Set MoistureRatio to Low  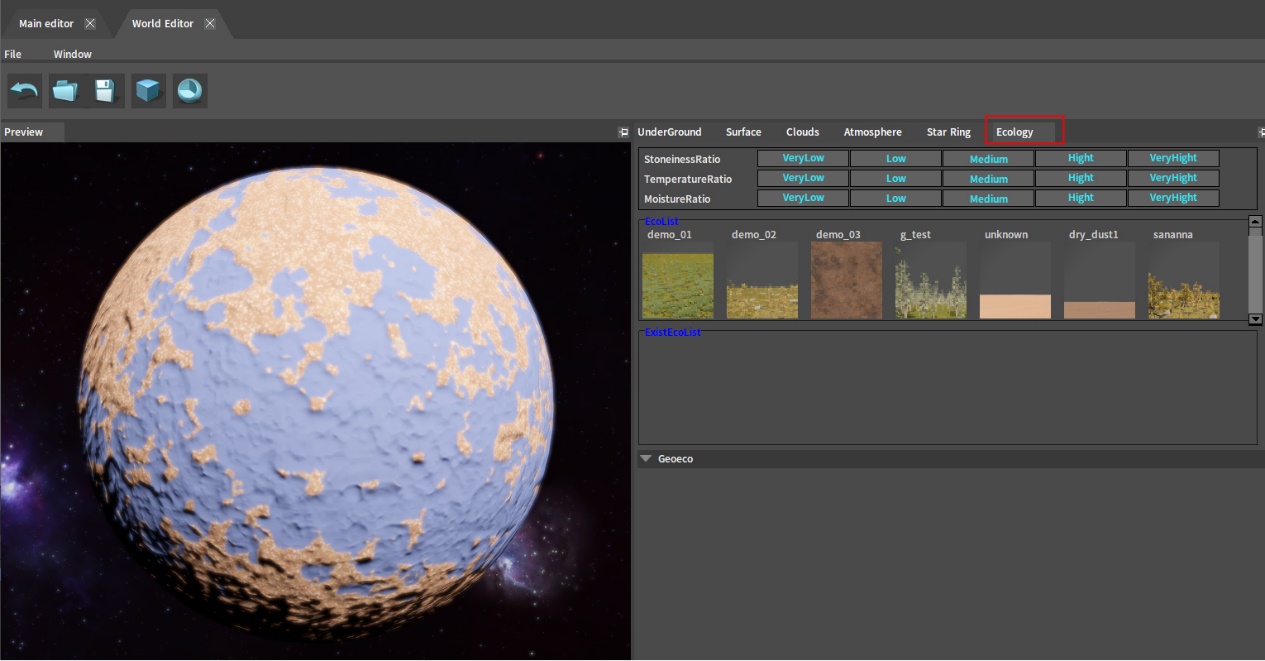click(x=895, y=198)
